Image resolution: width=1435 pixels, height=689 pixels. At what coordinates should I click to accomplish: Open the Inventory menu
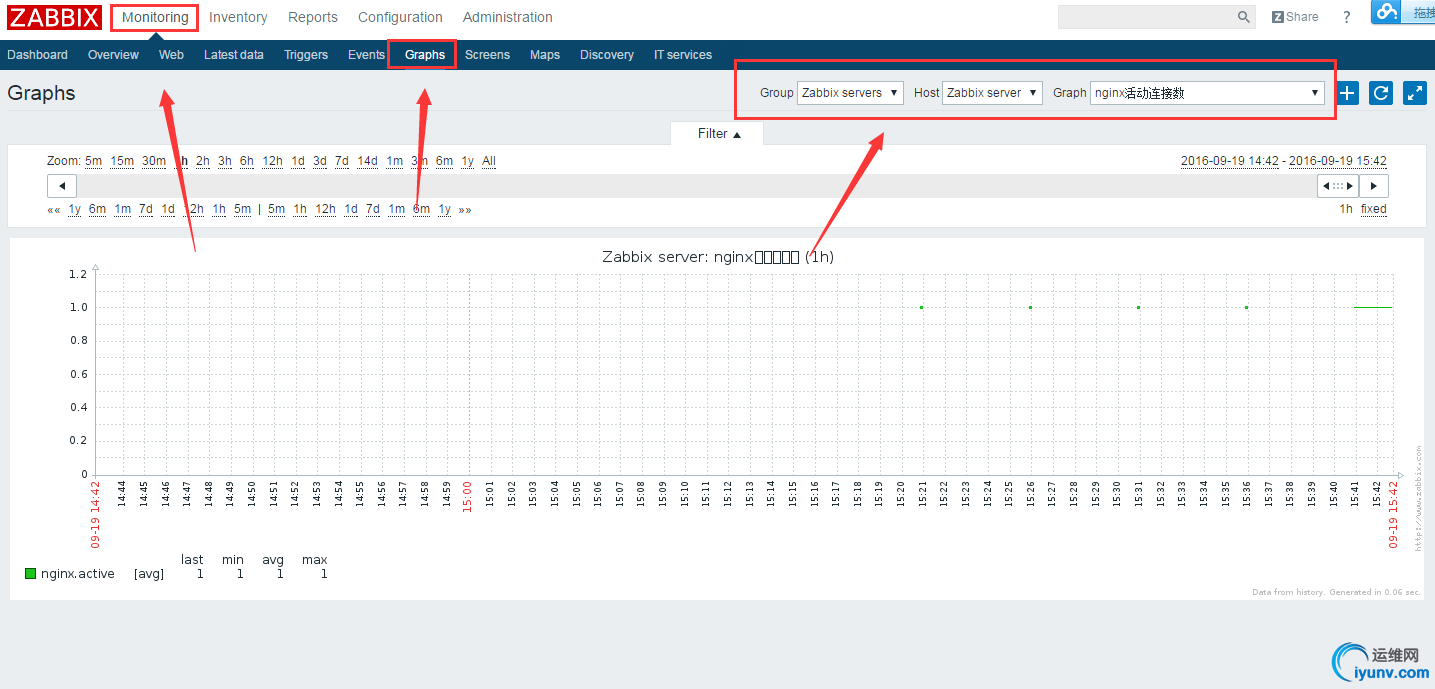tap(238, 17)
